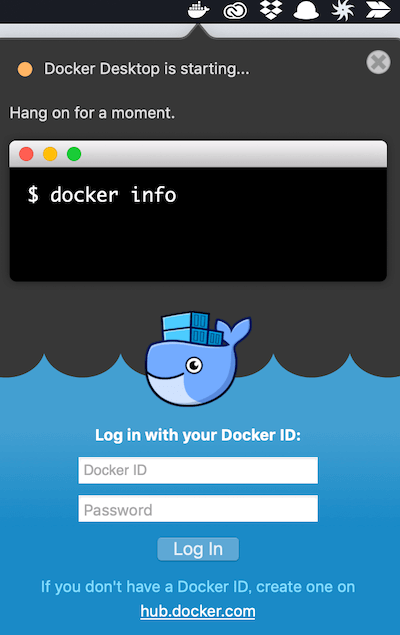Click the arrow-shaped menu bar icon
Viewport: 400px width, 635px height.
[378, 10]
